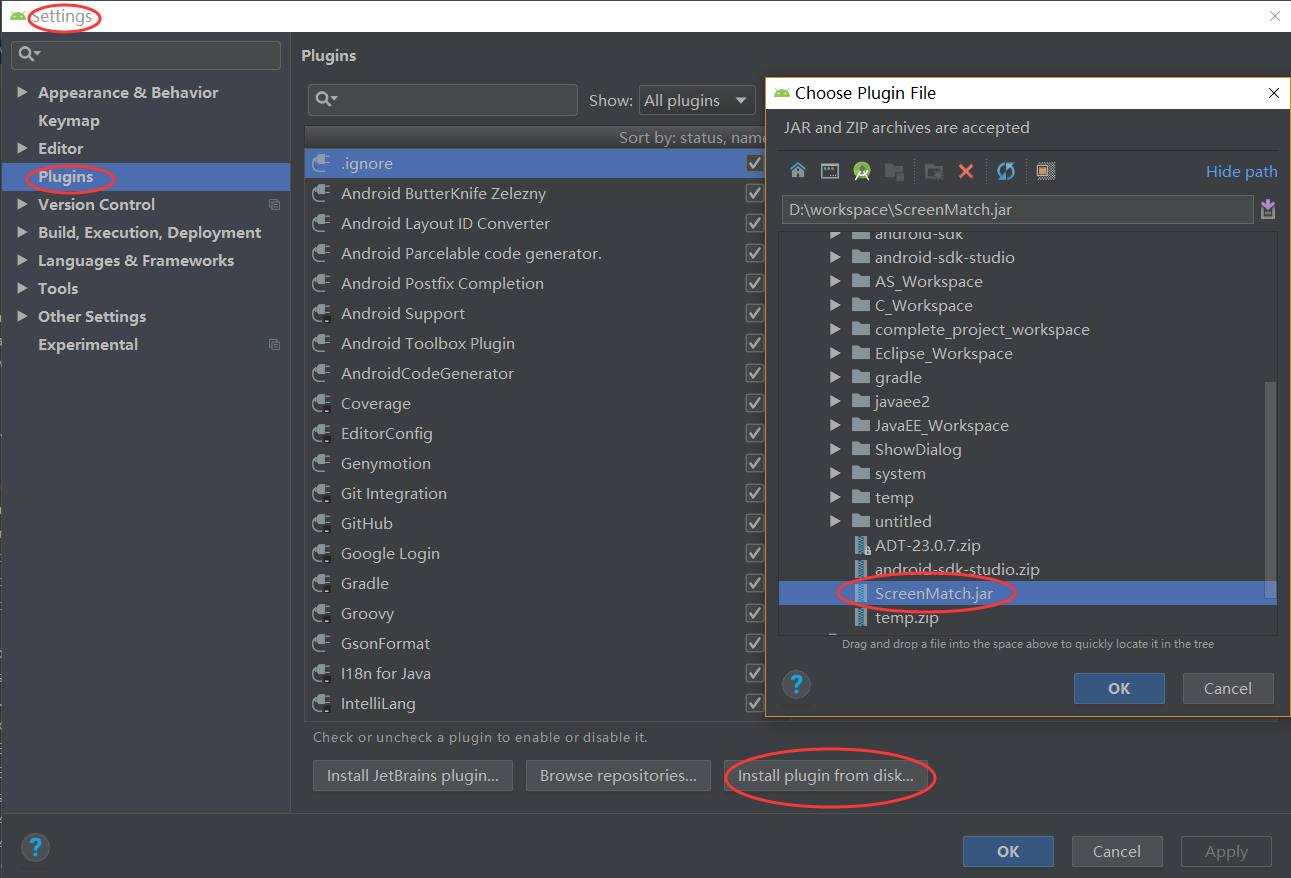1291x878 pixels.
Task: Open recent path history icon beside path field
Action: tap(1267, 209)
